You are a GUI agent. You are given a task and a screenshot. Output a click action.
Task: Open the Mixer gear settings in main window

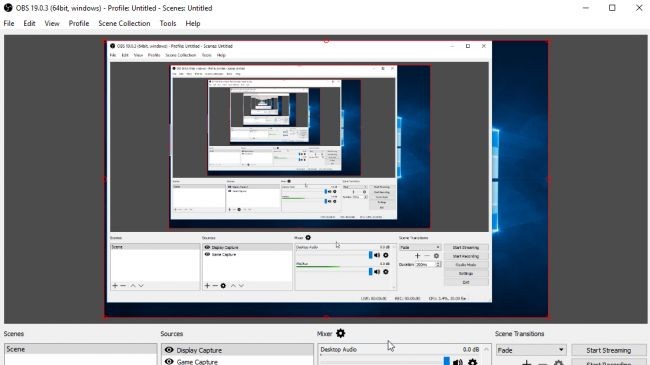tap(340, 333)
